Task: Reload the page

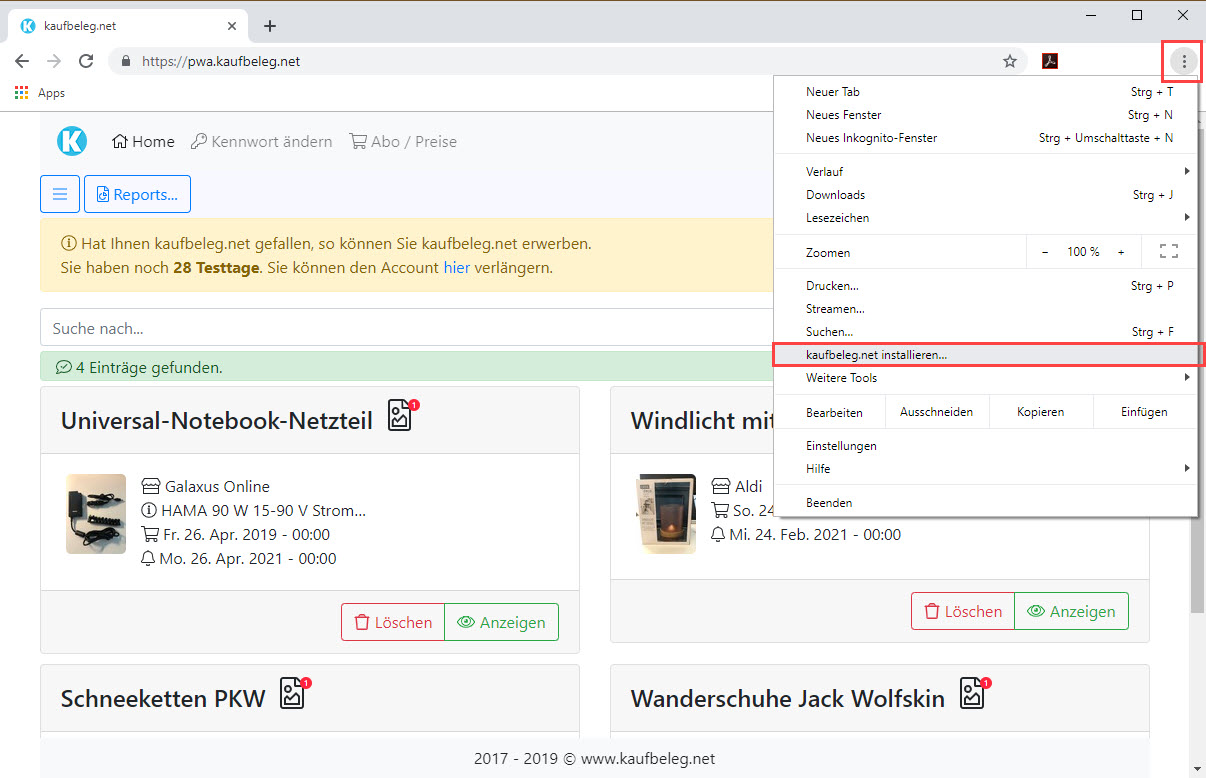Action: pos(86,61)
